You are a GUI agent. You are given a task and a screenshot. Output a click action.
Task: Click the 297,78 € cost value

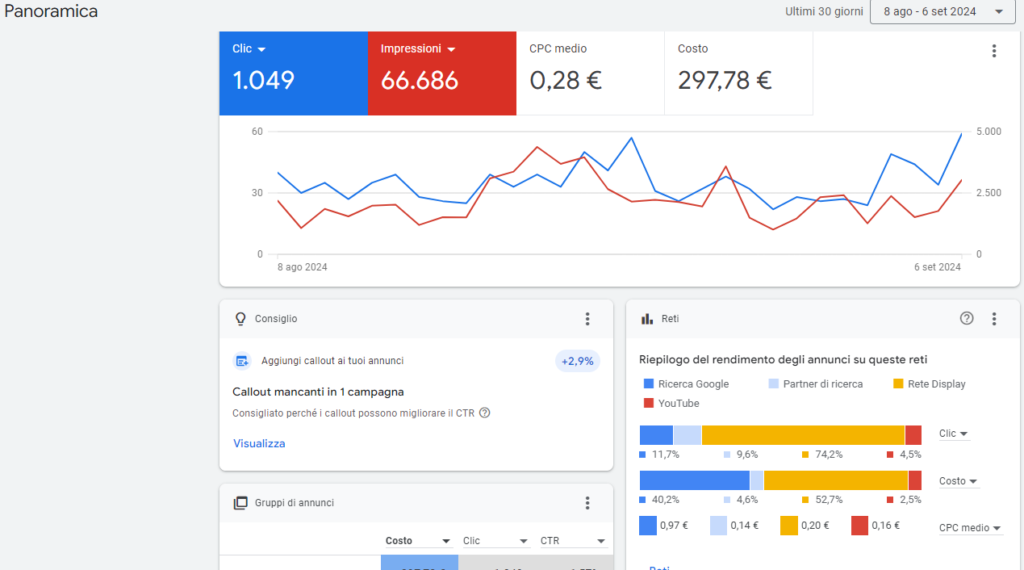coord(725,80)
